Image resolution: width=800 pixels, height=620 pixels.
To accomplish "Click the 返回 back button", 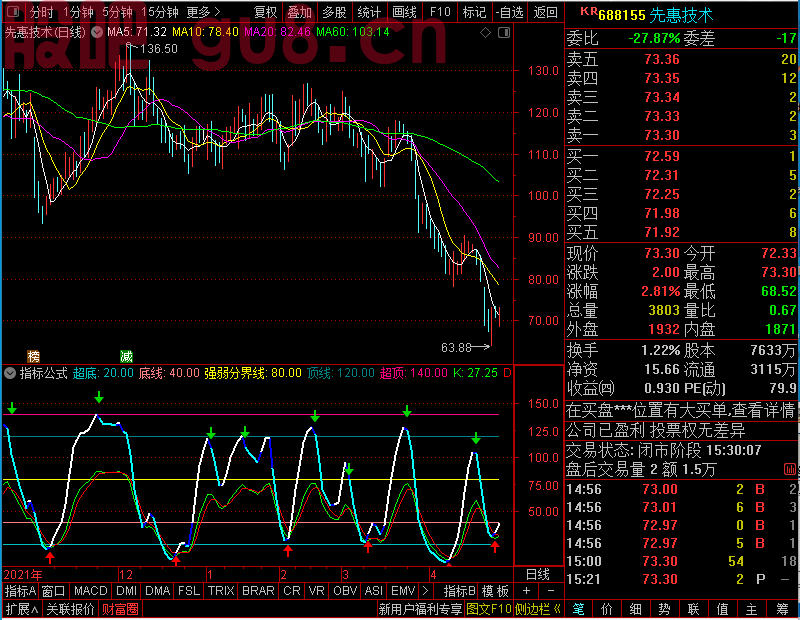I will [545, 12].
